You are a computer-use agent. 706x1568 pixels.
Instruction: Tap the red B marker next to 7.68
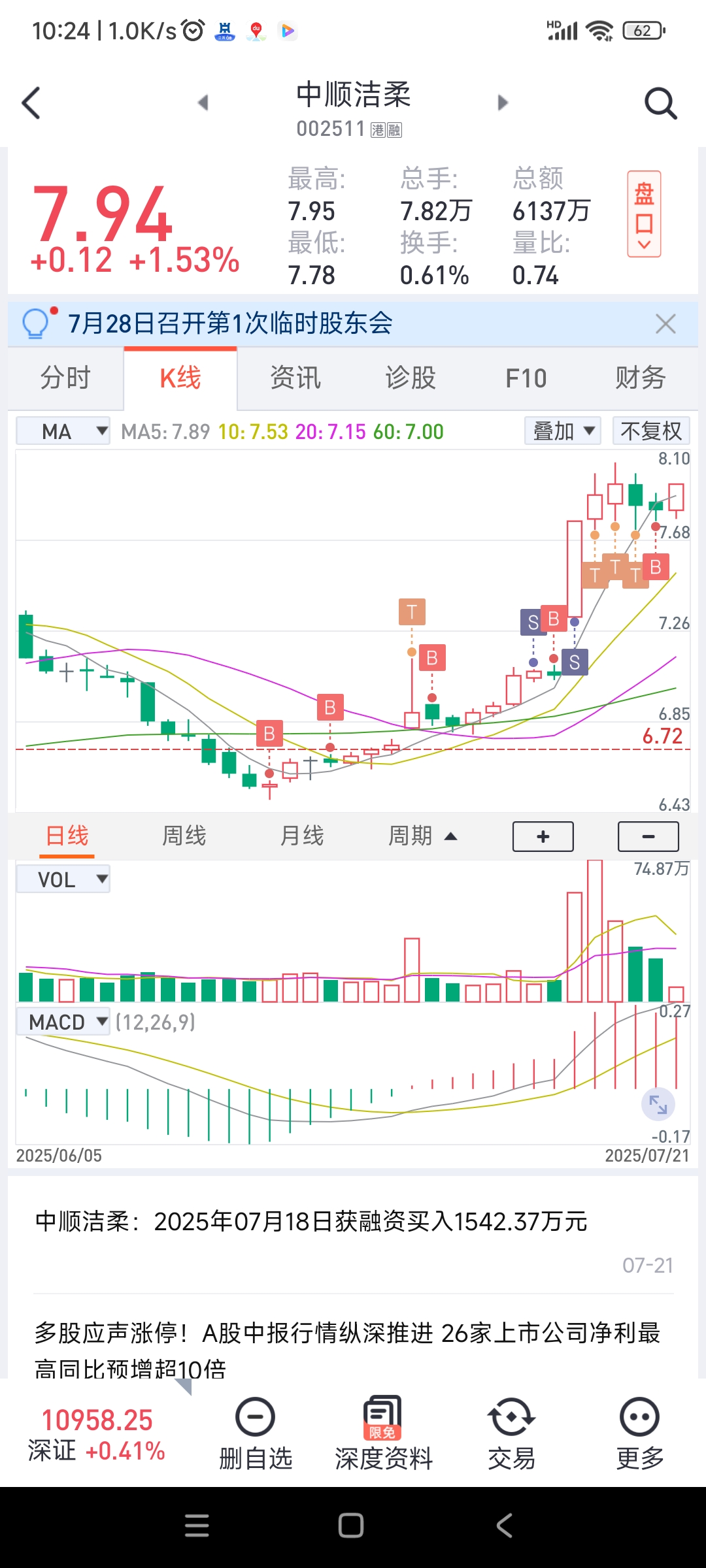click(656, 567)
